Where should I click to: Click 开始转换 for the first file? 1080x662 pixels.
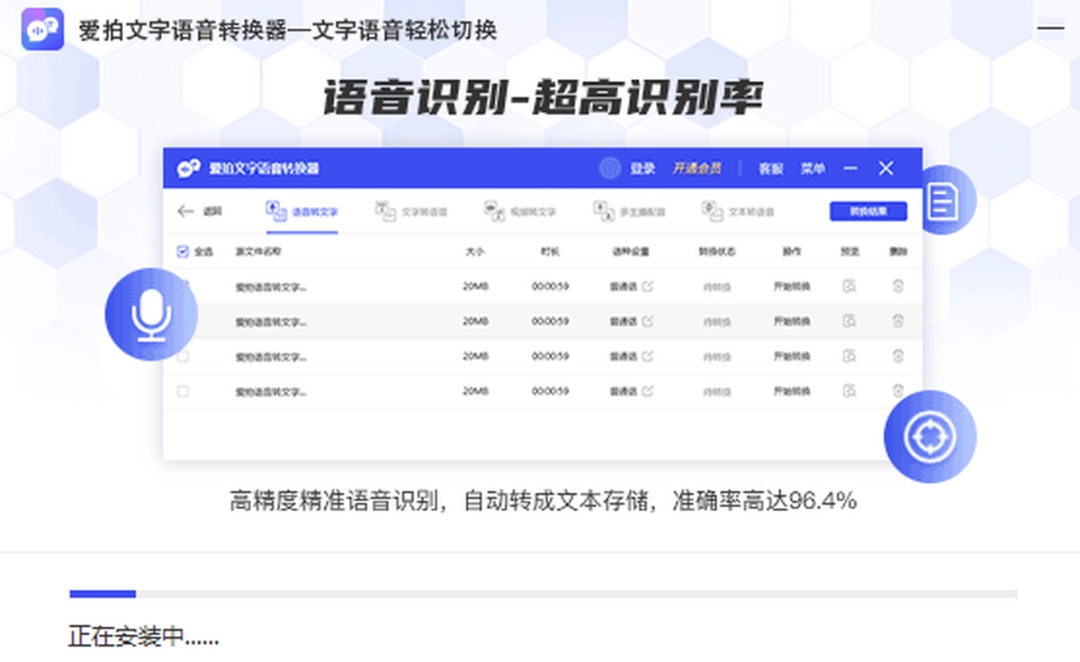[790, 286]
